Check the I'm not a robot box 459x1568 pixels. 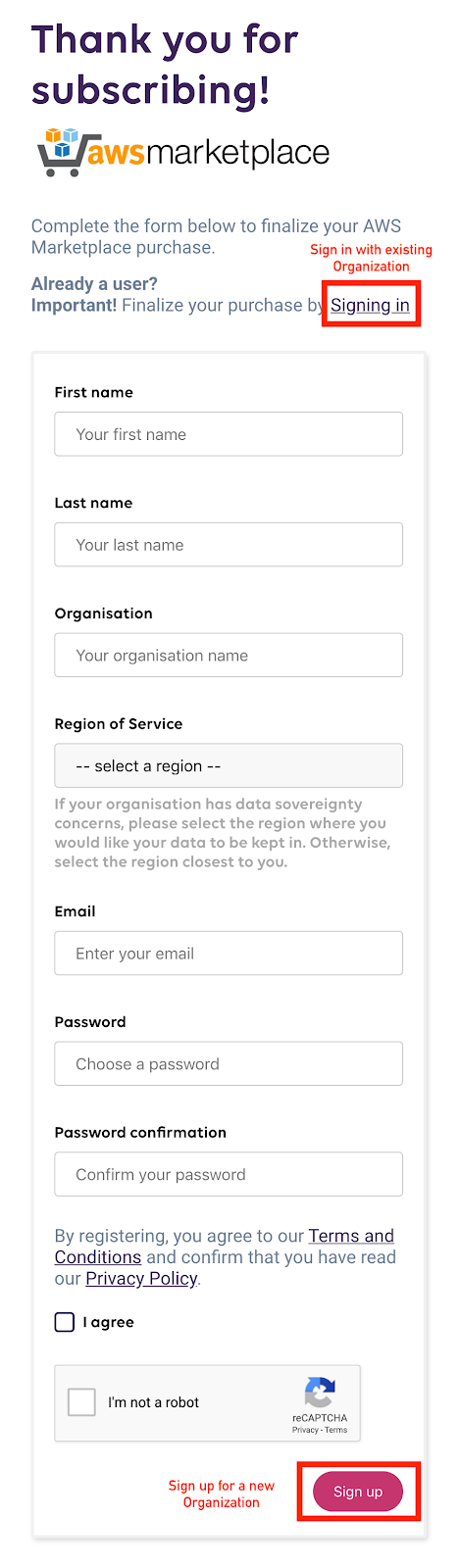pos(81,1402)
